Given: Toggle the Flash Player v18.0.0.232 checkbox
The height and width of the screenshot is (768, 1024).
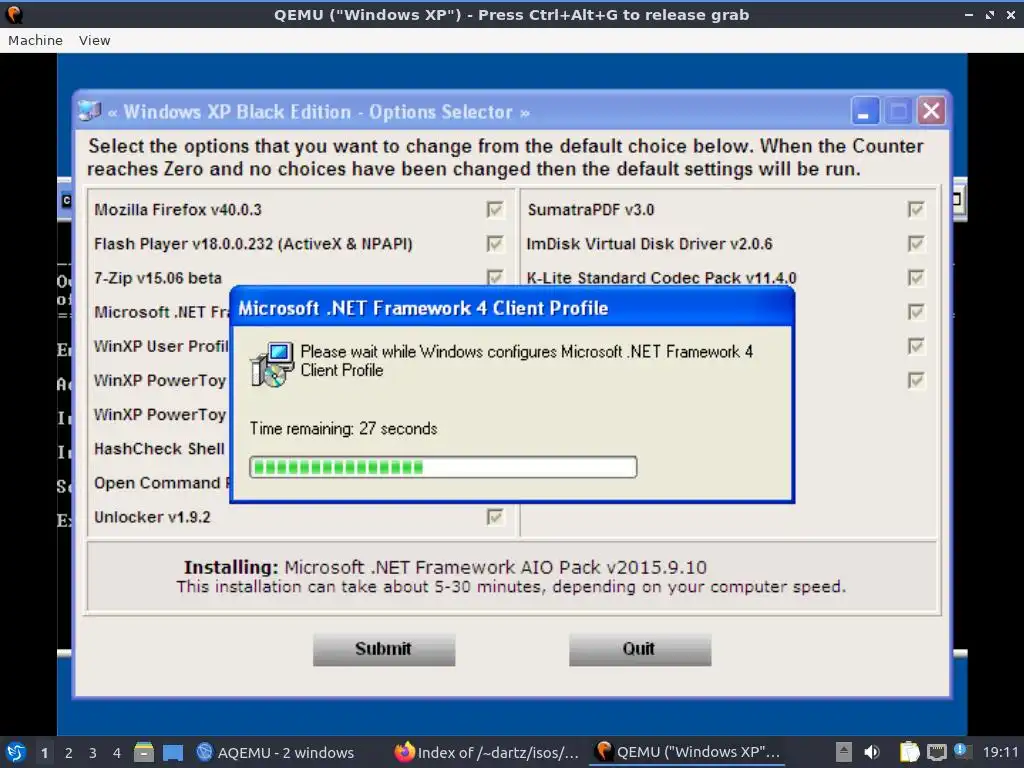Looking at the screenshot, I should pyautogui.click(x=495, y=244).
